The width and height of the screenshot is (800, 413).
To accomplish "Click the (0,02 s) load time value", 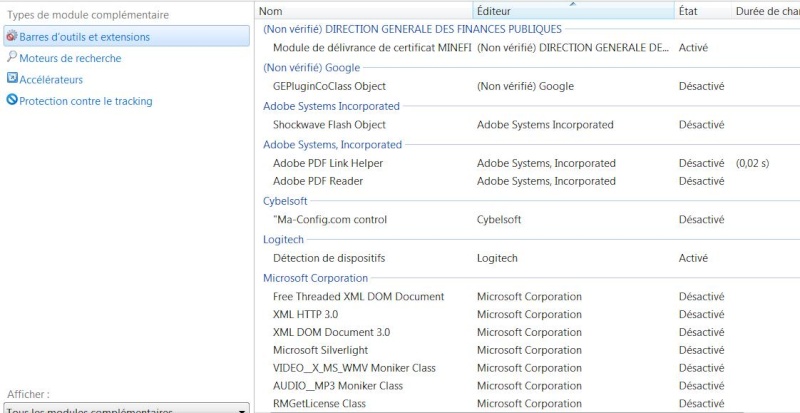I will tap(752, 163).
